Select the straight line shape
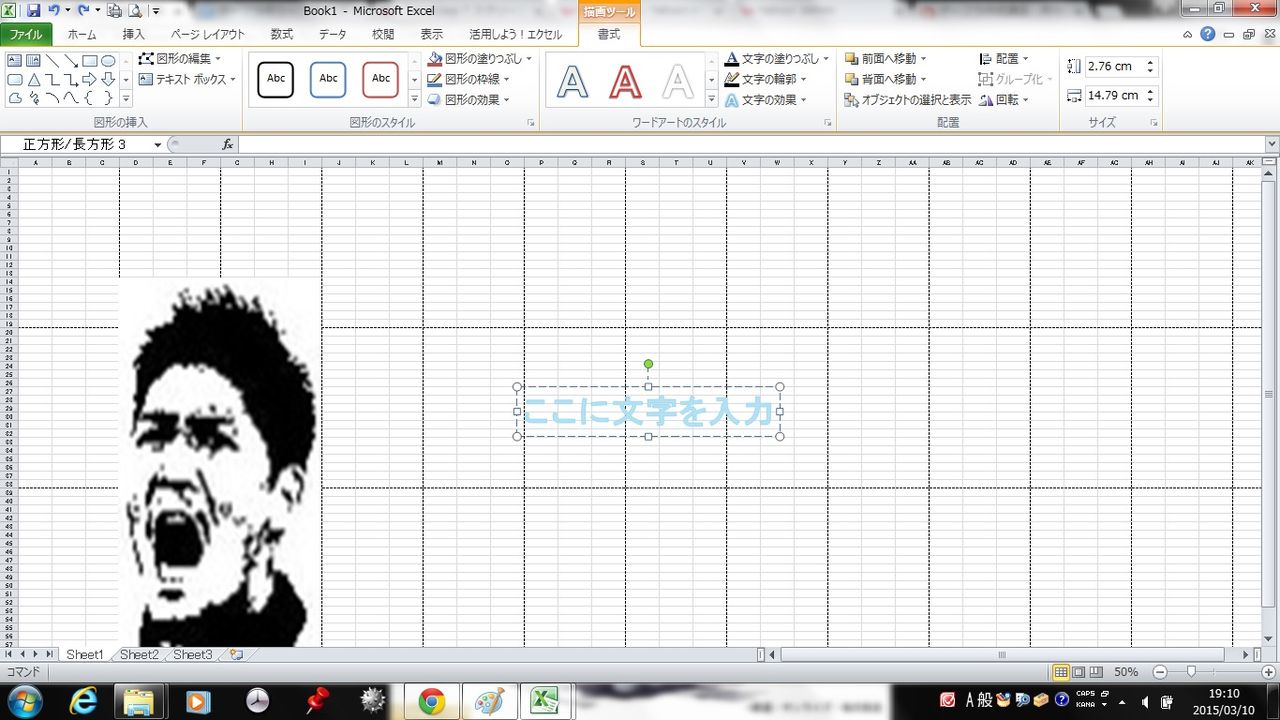 [52, 61]
